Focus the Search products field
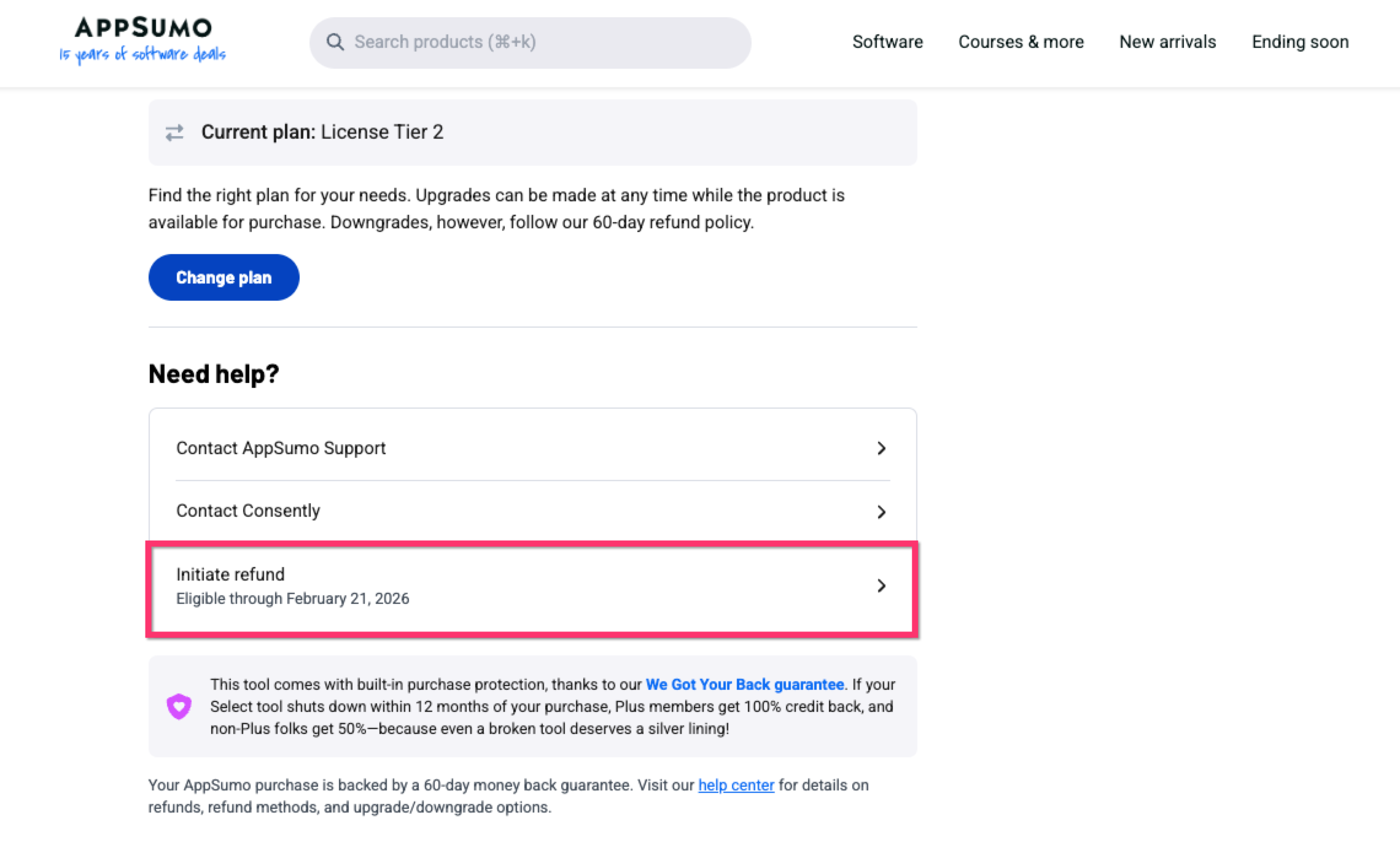The height and width of the screenshot is (842, 1400). (x=540, y=42)
